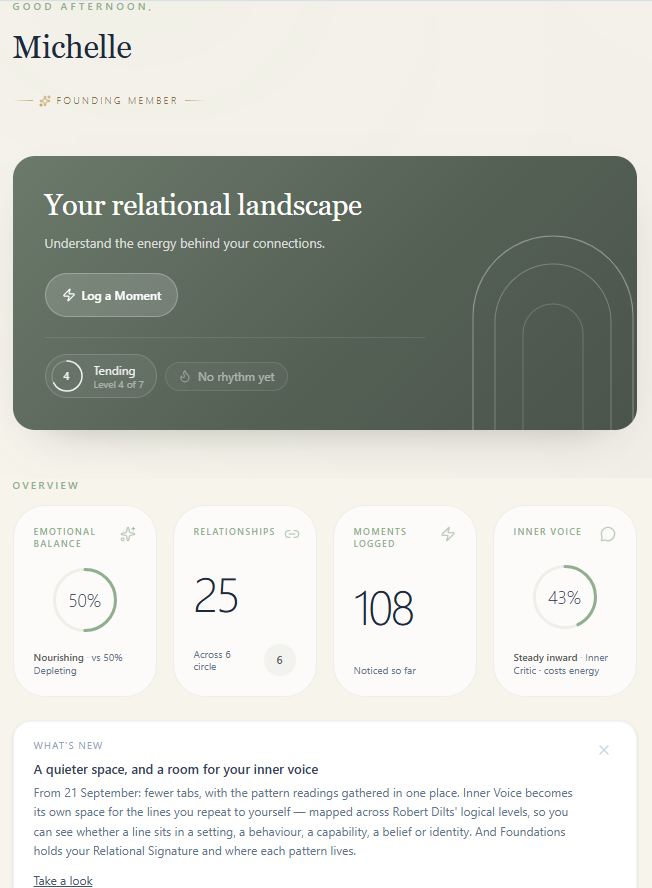The width and height of the screenshot is (652, 888).
Task: Click the sparkle icon on Emotional Balance card
Action: pos(128,533)
